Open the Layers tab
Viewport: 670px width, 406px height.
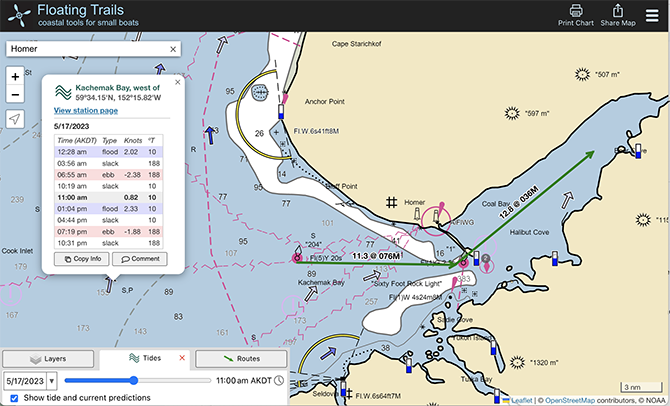(48, 359)
